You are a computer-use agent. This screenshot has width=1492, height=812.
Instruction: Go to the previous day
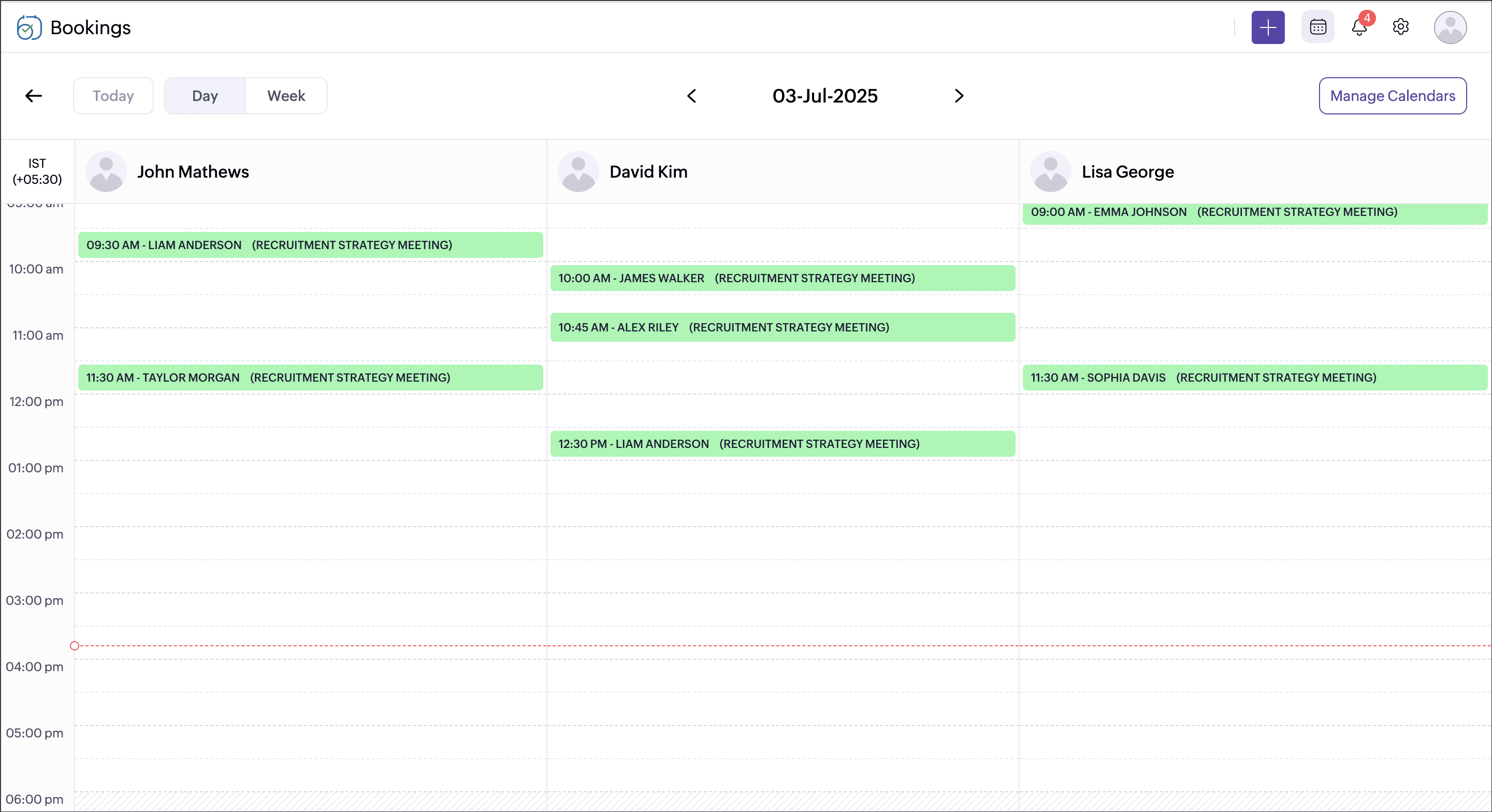691,96
